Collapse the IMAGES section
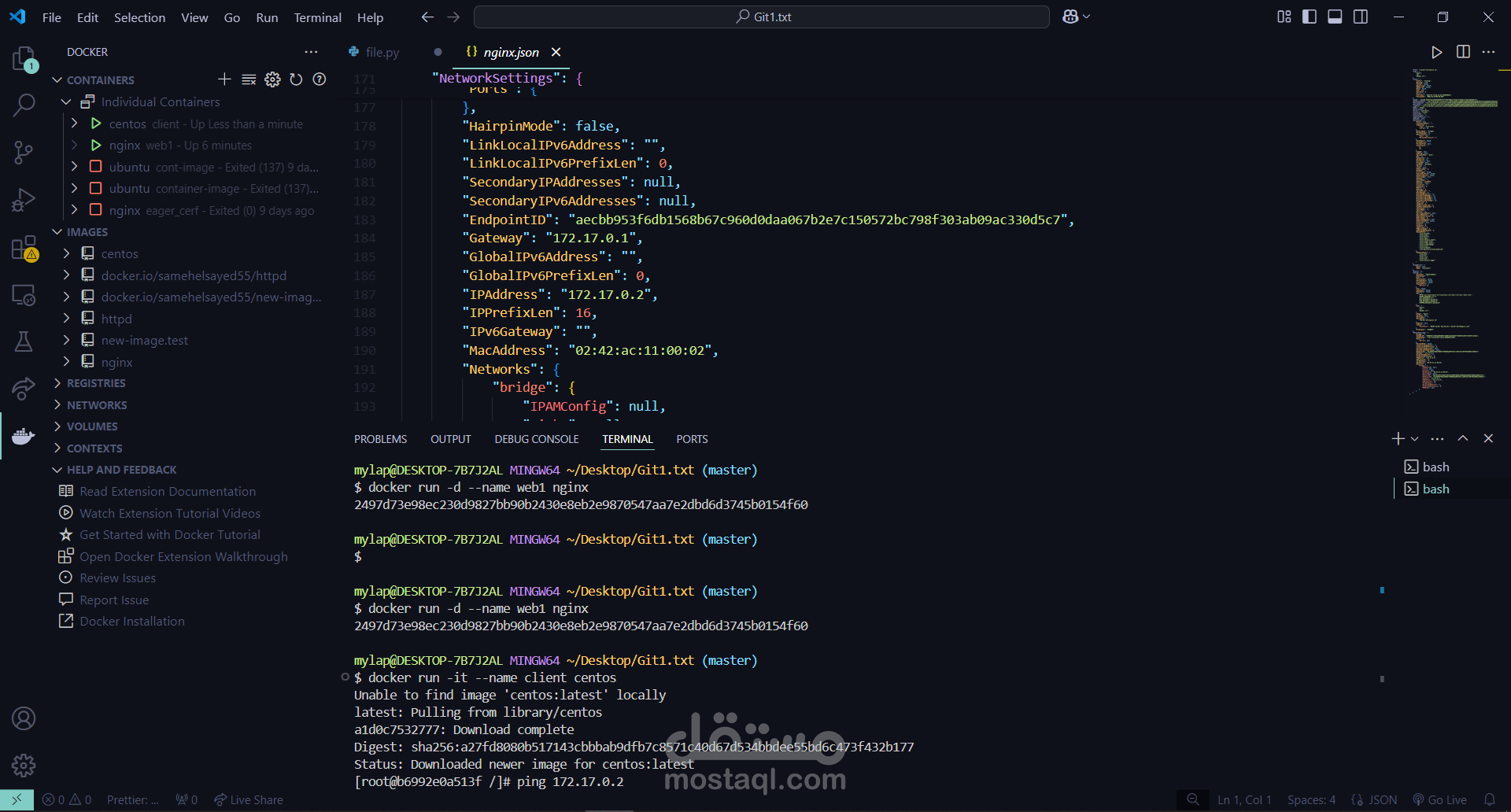The image size is (1511, 812). click(x=57, y=232)
